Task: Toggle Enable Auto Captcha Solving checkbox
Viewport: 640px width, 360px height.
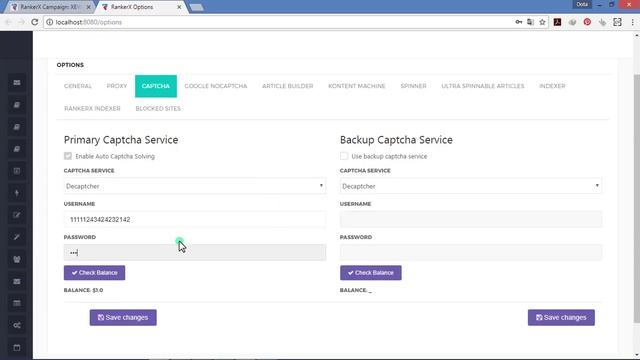Action: tap(68, 156)
